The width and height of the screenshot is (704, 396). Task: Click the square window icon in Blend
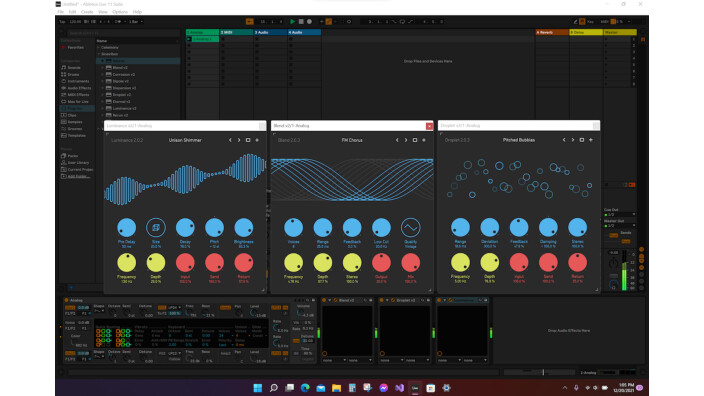[415, 140]
